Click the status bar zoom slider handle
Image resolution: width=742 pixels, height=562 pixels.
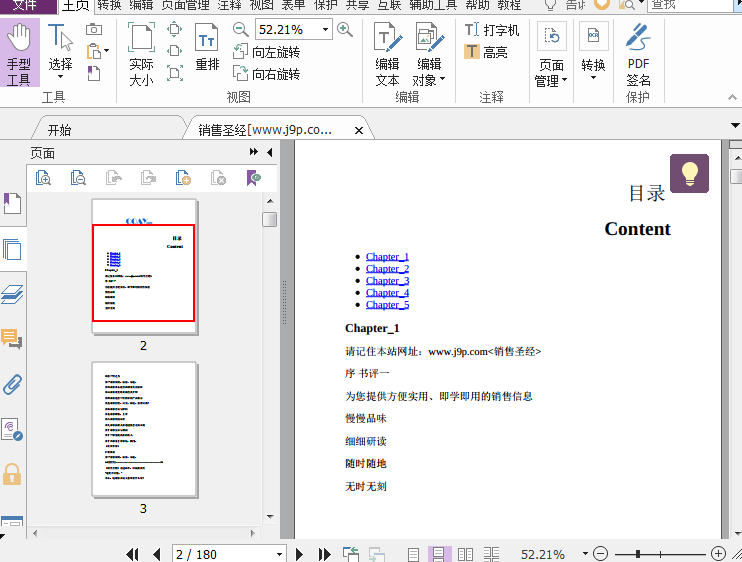click(x=638, y=553)
